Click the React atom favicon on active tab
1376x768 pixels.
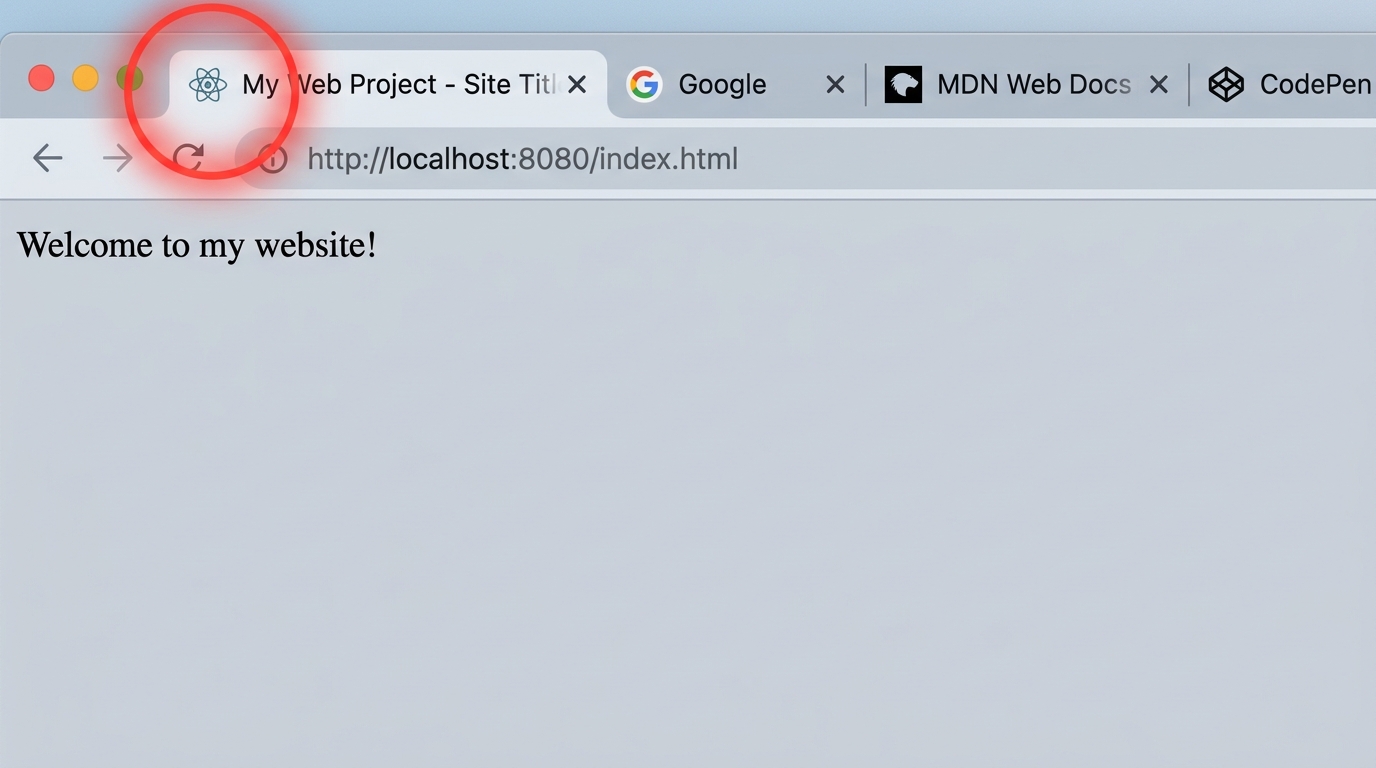coord(207,85)
